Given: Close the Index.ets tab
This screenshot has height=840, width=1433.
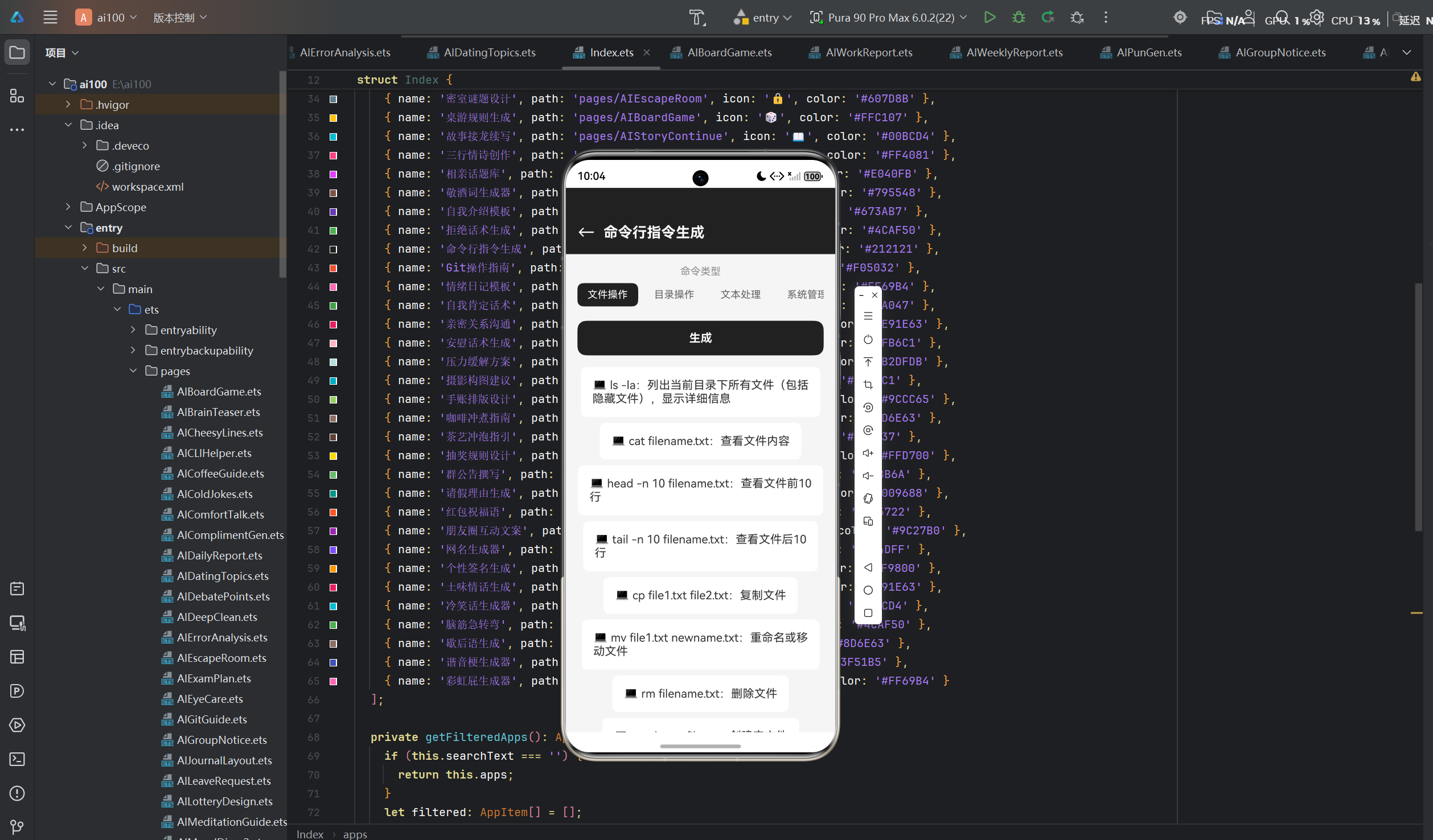Looking at the screenshot, I should tap(647, 52).
